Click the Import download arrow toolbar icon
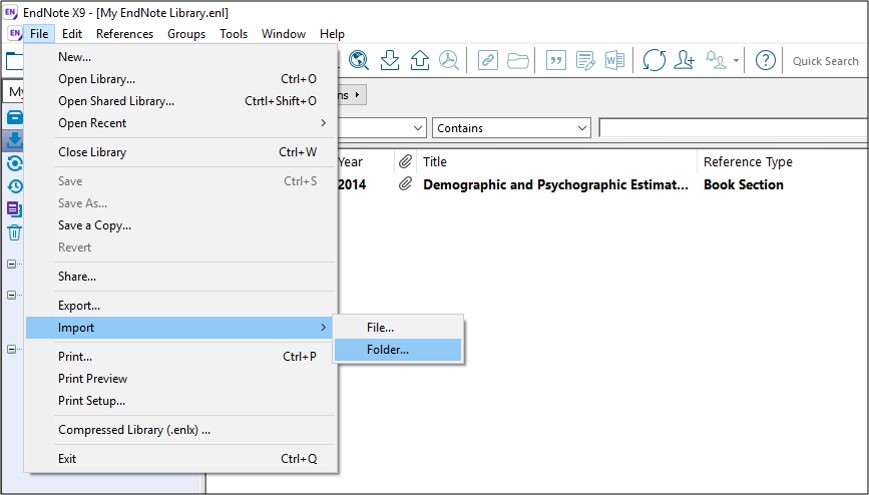 click(x=390, y=60)
